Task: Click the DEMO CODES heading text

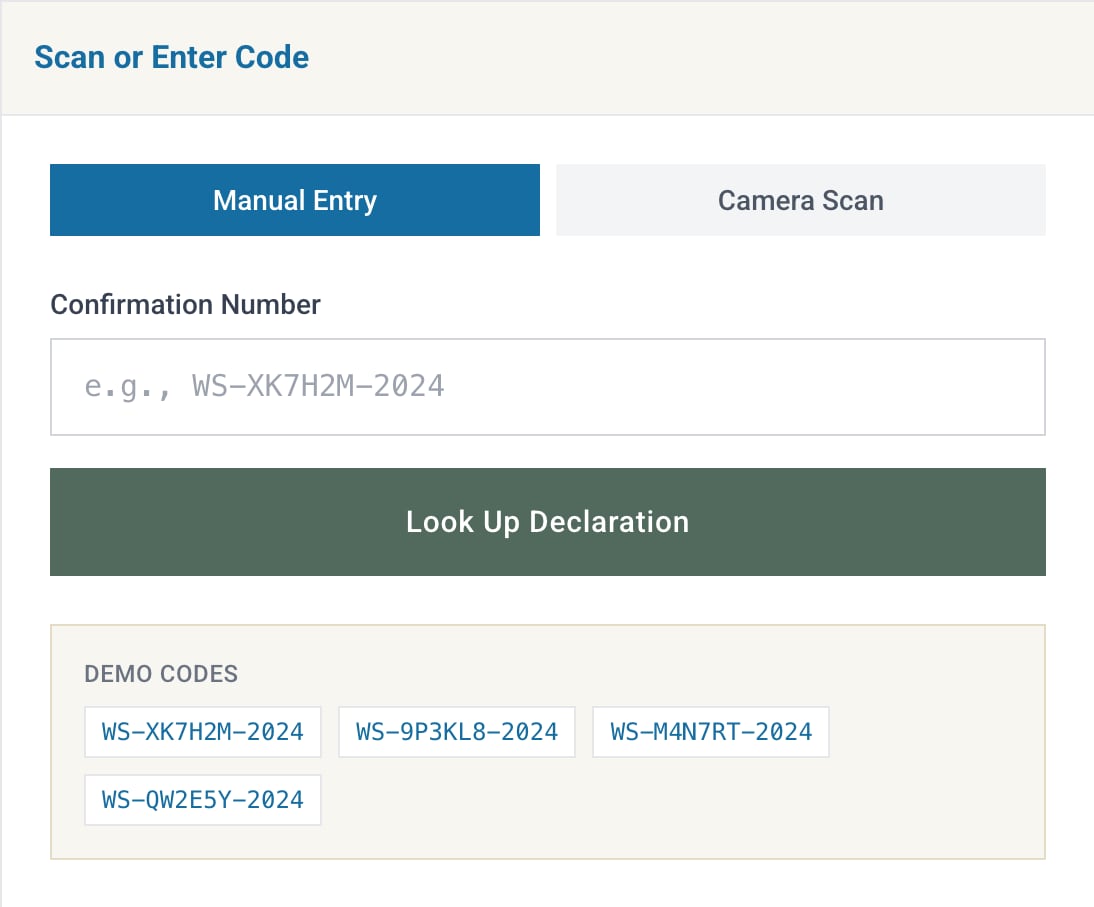Action: click(x=161, y=674)
